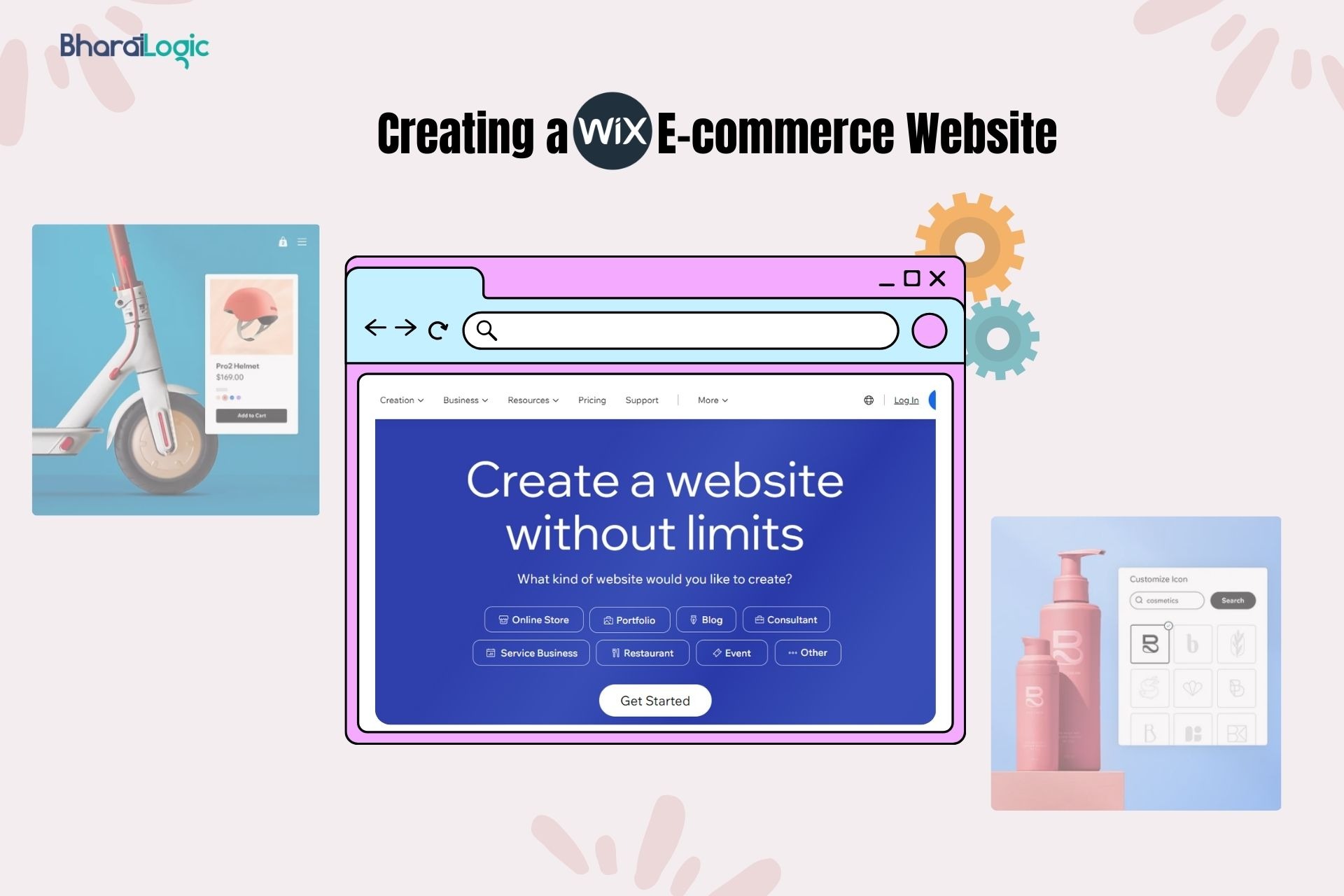The width and height of the screenshot is (1344, 896).
Task: Click the Log In button in navigation
Action: (907, 400)
